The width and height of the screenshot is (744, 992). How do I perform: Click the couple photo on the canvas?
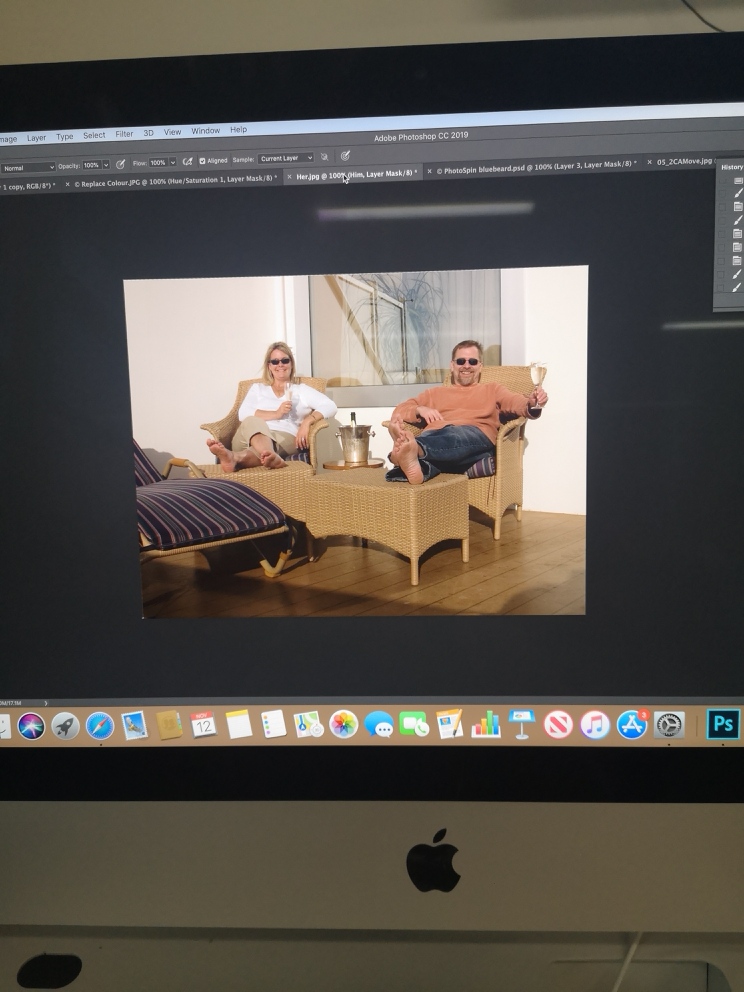coord(355,440)
